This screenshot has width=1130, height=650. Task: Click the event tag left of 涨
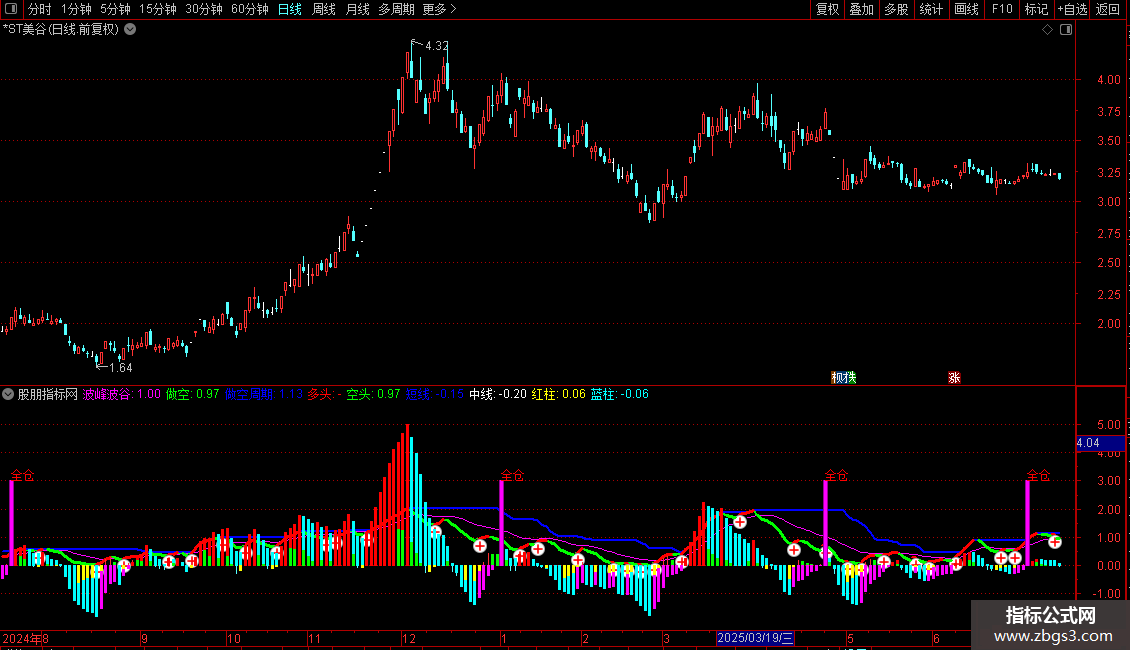[843, 378]
